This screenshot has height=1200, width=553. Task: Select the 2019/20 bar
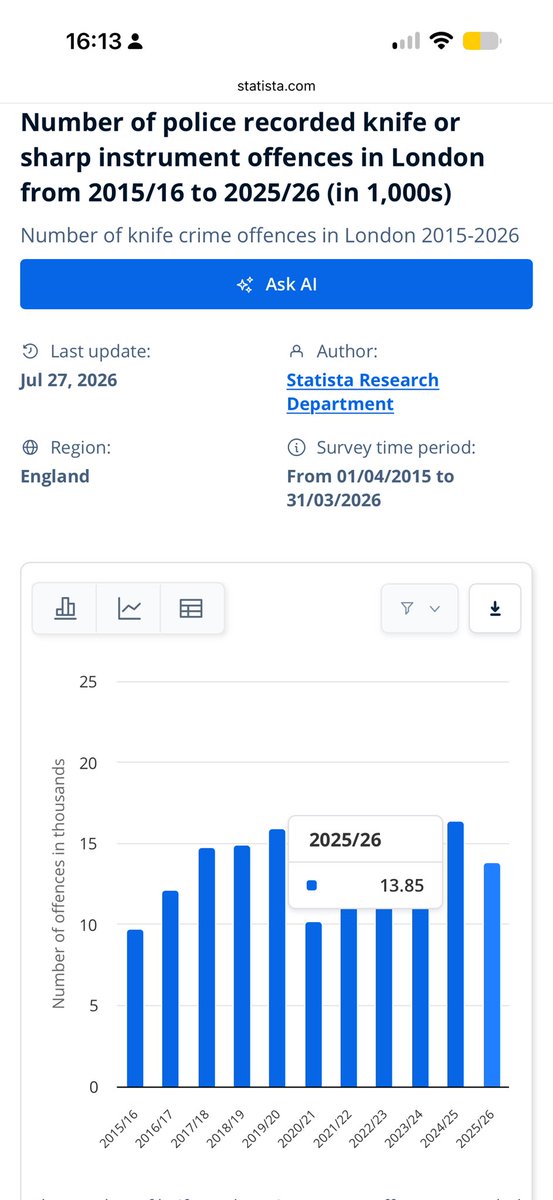[x=277, y=958]
